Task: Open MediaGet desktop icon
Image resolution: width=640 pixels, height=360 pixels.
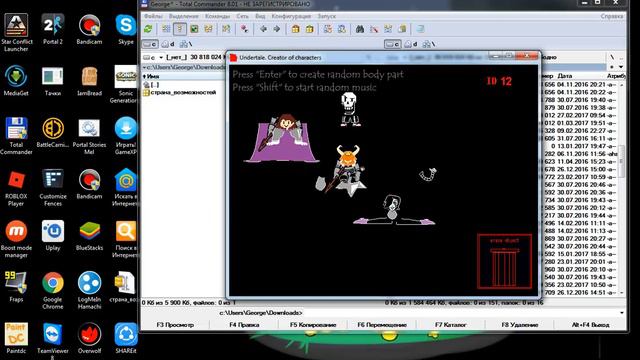Action: coord(16,81)
